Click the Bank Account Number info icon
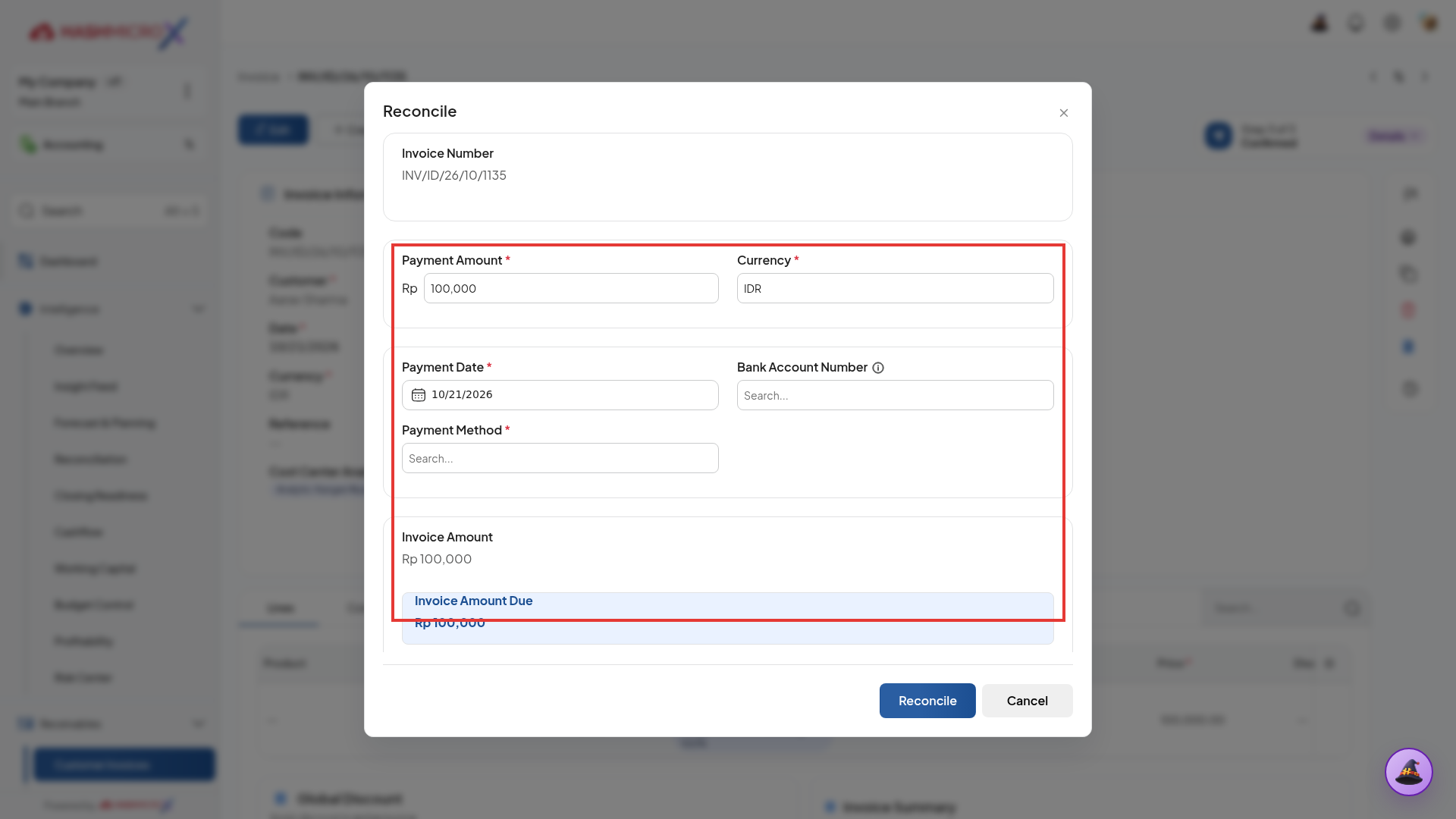1456x819 pixels. (x=878, y=368)
